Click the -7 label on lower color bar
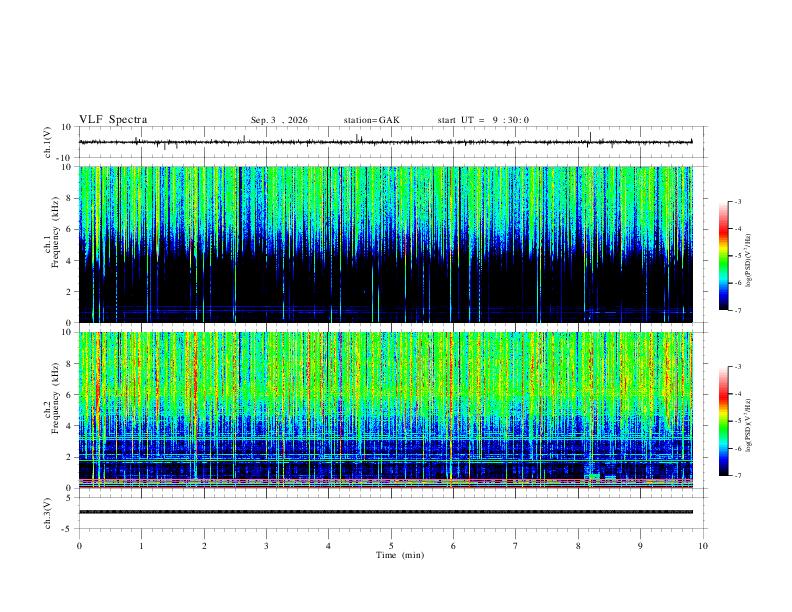The image size is (792, 612). point(738,476)
